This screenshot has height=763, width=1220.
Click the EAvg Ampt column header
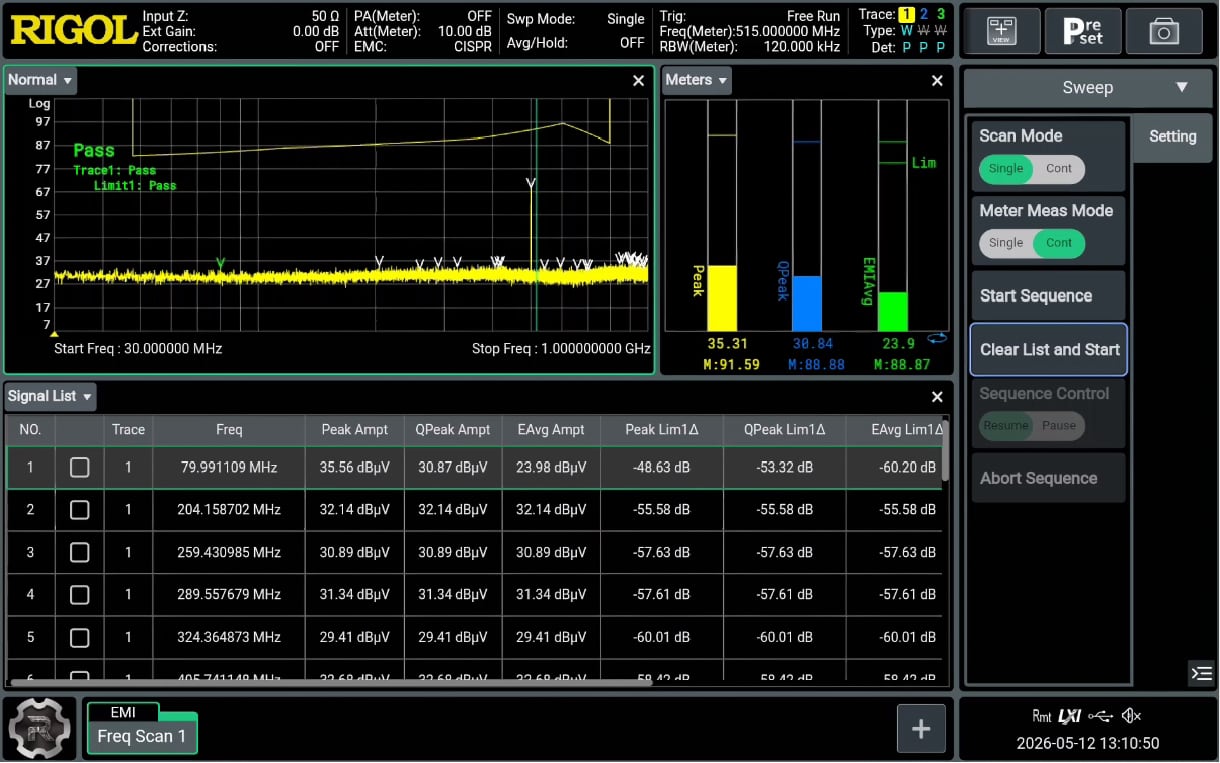coord(553,430)
